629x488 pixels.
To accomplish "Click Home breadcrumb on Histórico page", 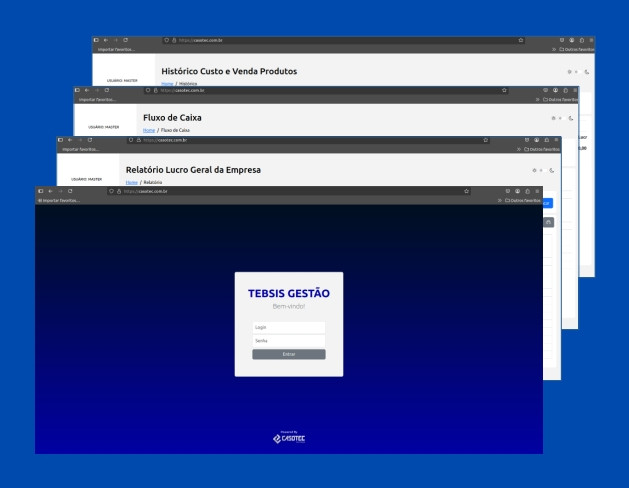I will 167,83.
